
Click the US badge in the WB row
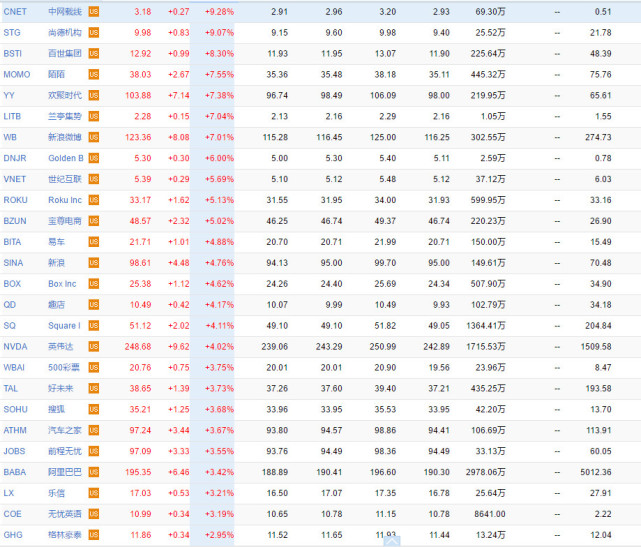(x=94, y=137)
